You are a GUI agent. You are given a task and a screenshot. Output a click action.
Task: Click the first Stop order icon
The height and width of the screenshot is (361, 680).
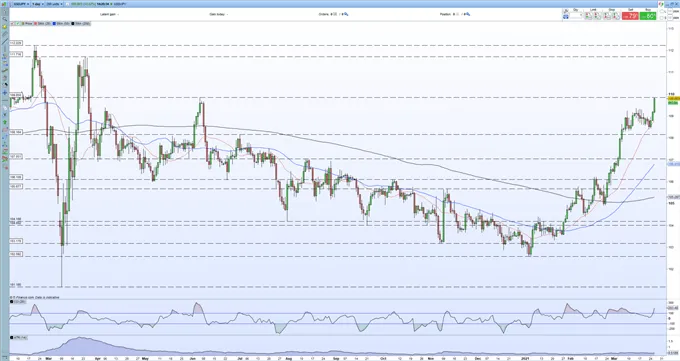607,16
